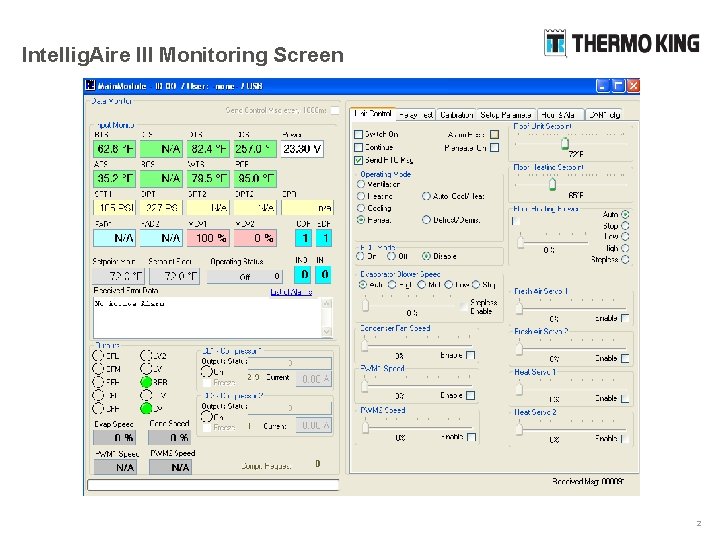This screenshot has height=540, width=720.
Task: Choose Defrost/Demist operating mode
Action: coord(426,220)
